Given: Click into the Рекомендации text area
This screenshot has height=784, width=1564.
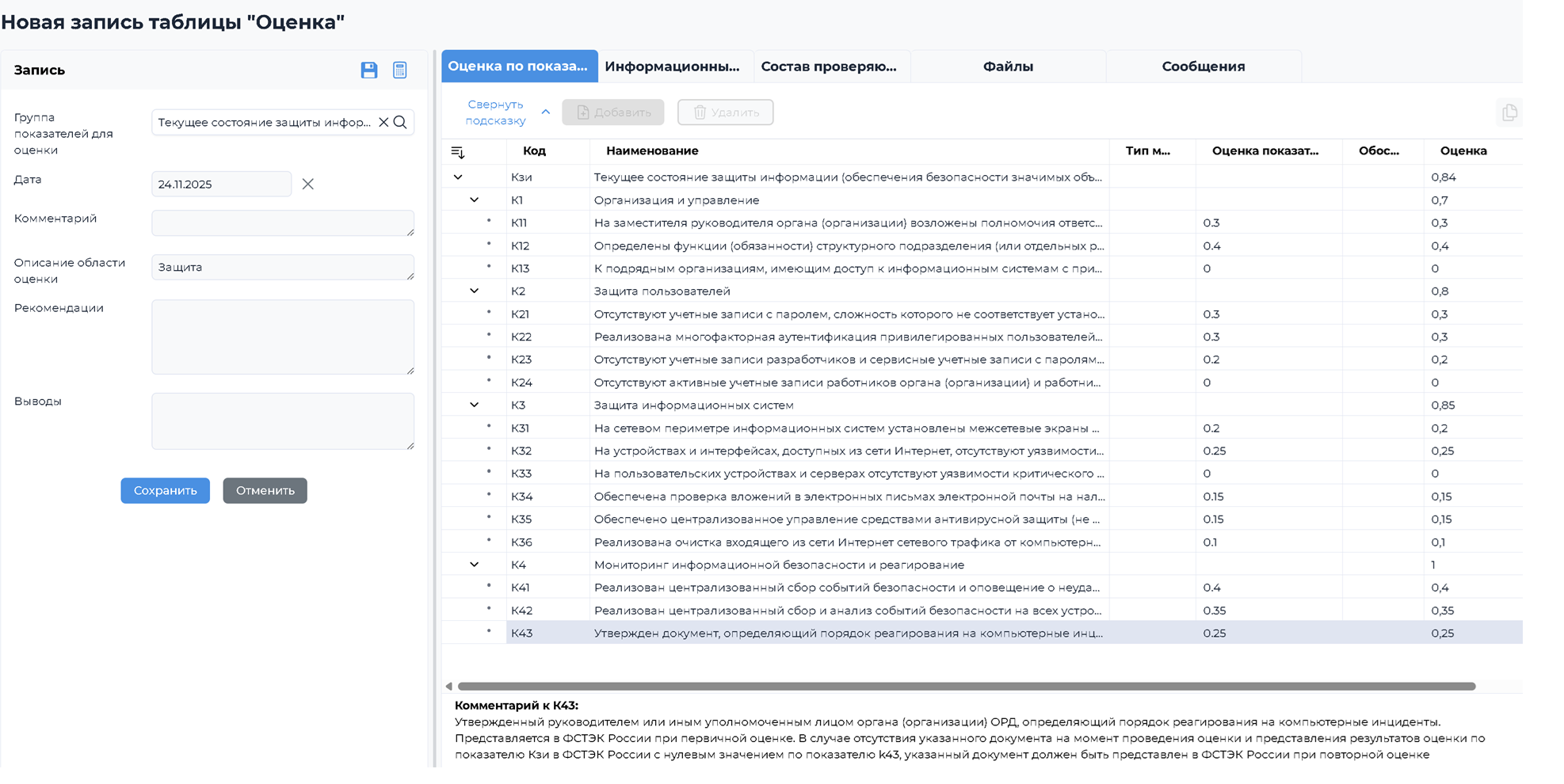Looking at the screenshot, I should [x=282, y=337].
